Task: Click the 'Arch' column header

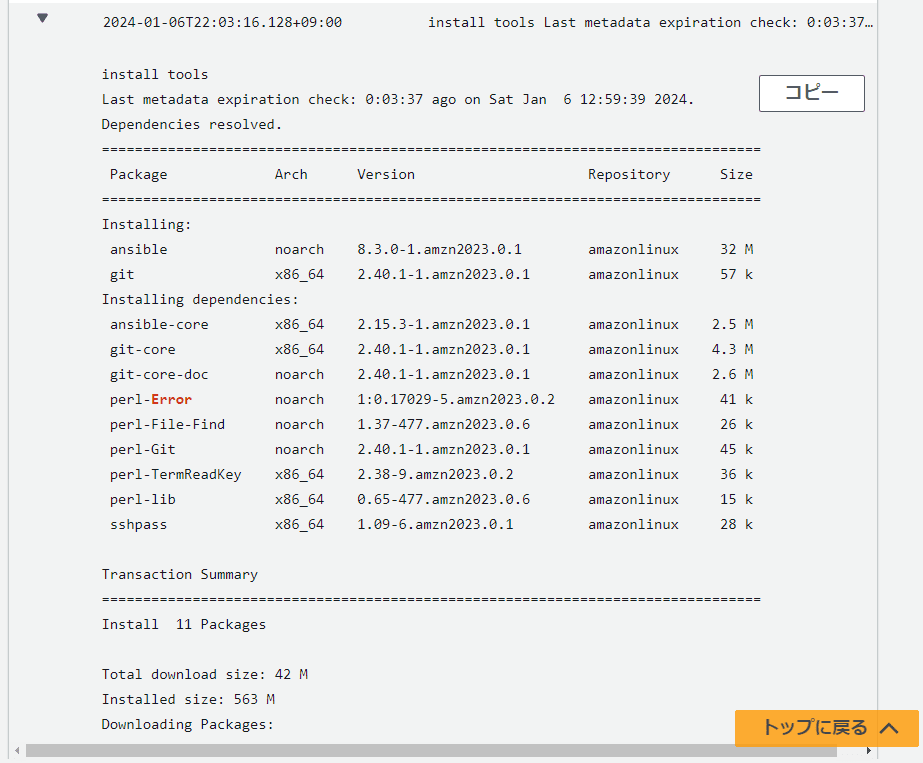Action: click(291, 175)
